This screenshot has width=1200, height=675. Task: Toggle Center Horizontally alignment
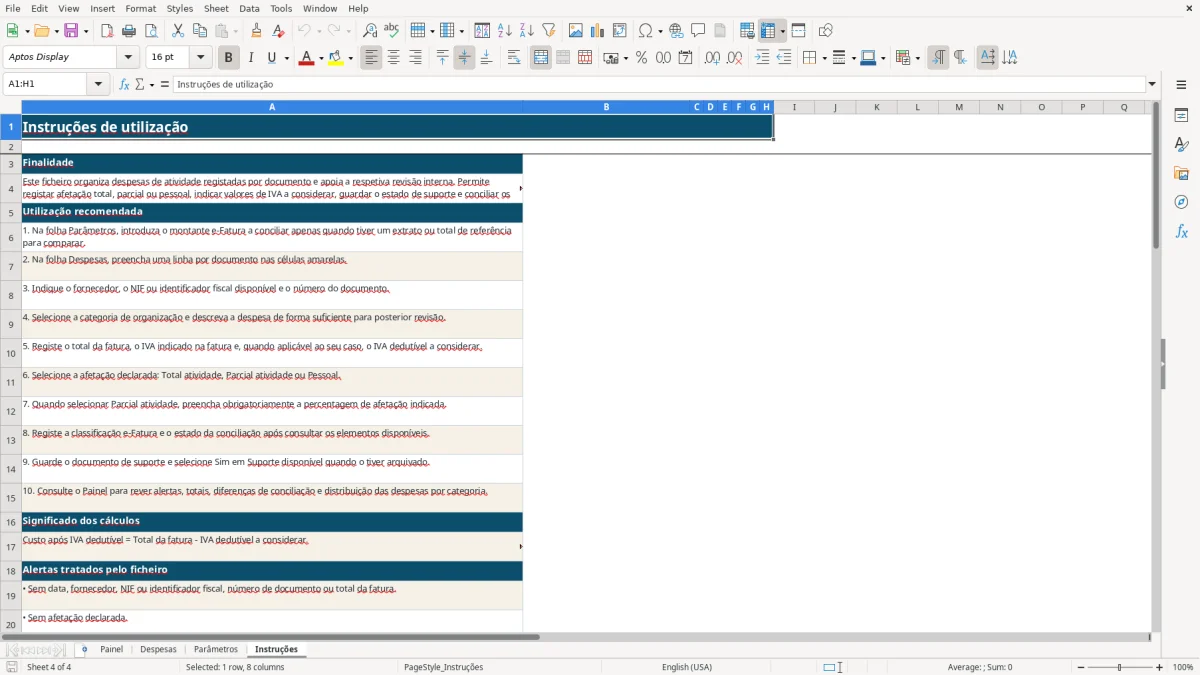coord(393,58)
